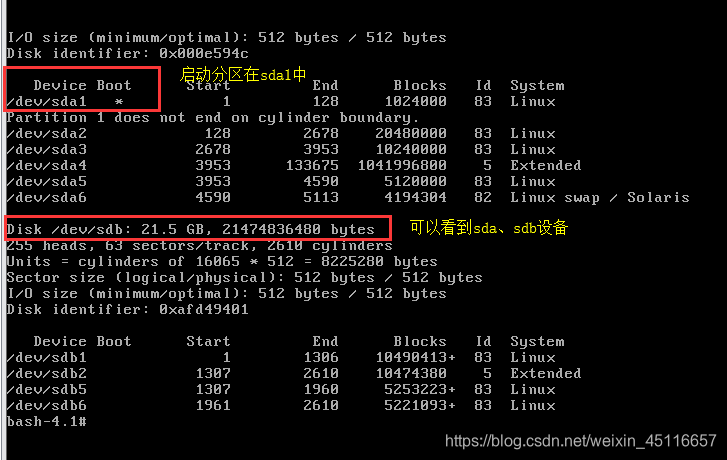Click the Disk identifier 0xafd49401 text
Viewport: 727px width, 460px height.
[x=128, y=309]
